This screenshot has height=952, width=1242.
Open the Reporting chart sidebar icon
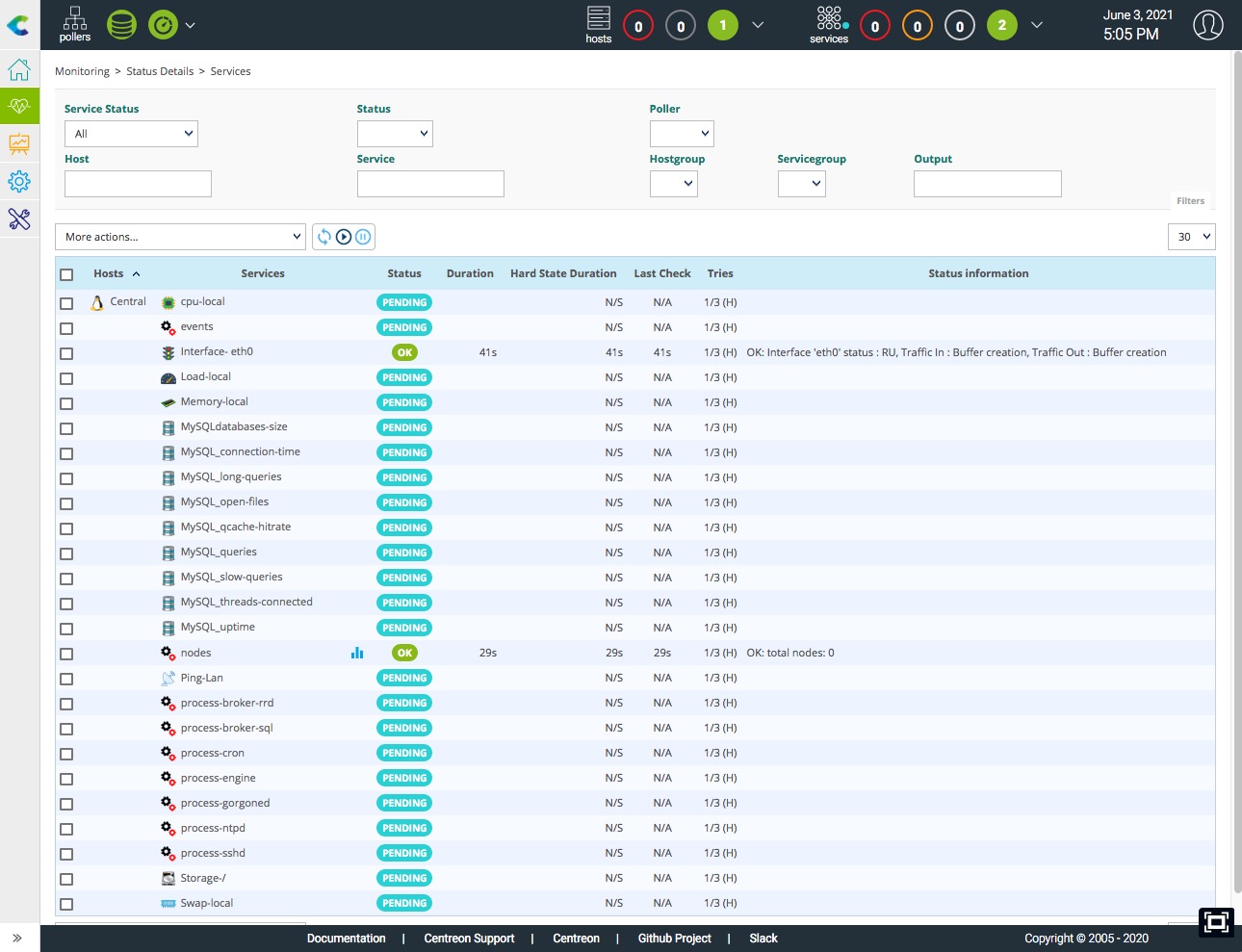point(19,144)
